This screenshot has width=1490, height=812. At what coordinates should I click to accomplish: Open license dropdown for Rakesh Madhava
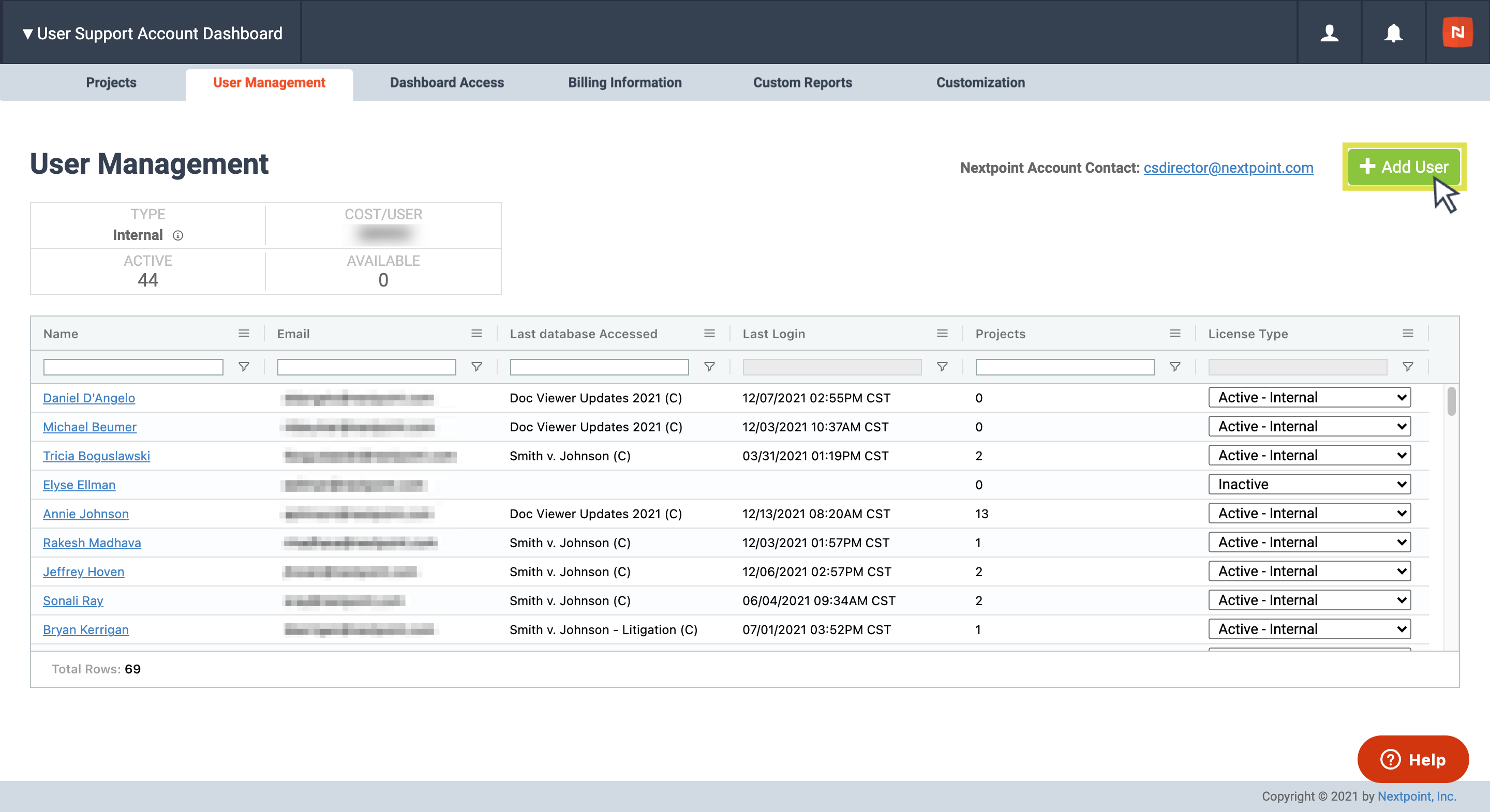click(1309, 542)
